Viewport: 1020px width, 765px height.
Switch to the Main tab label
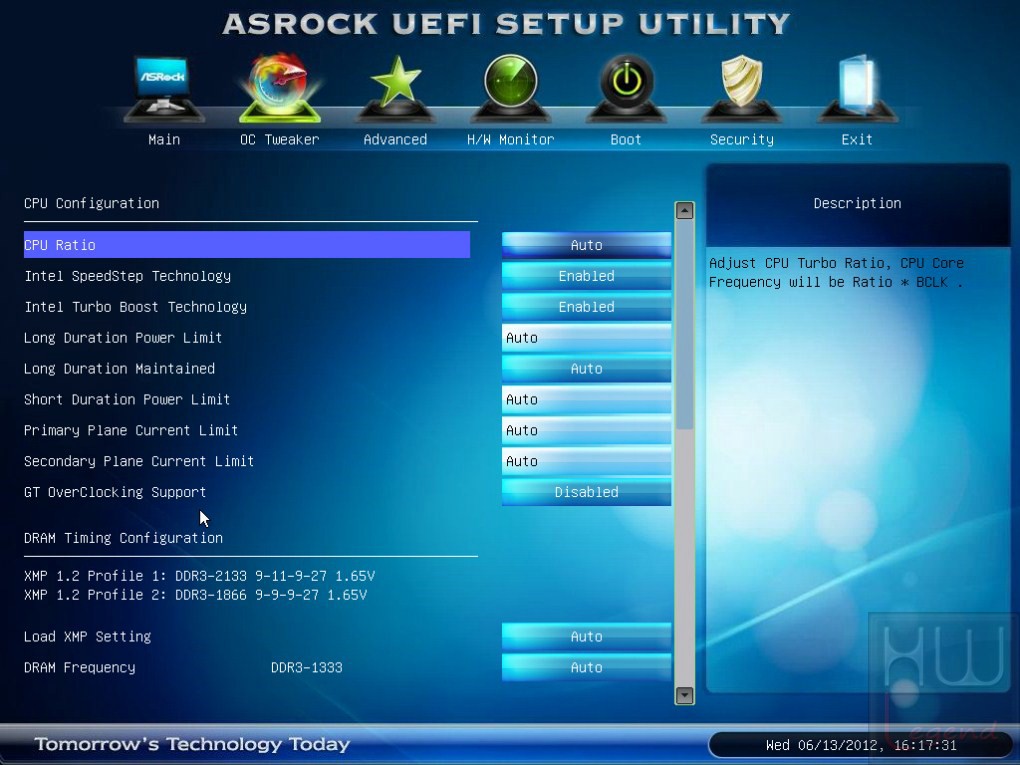click(164, 139)
